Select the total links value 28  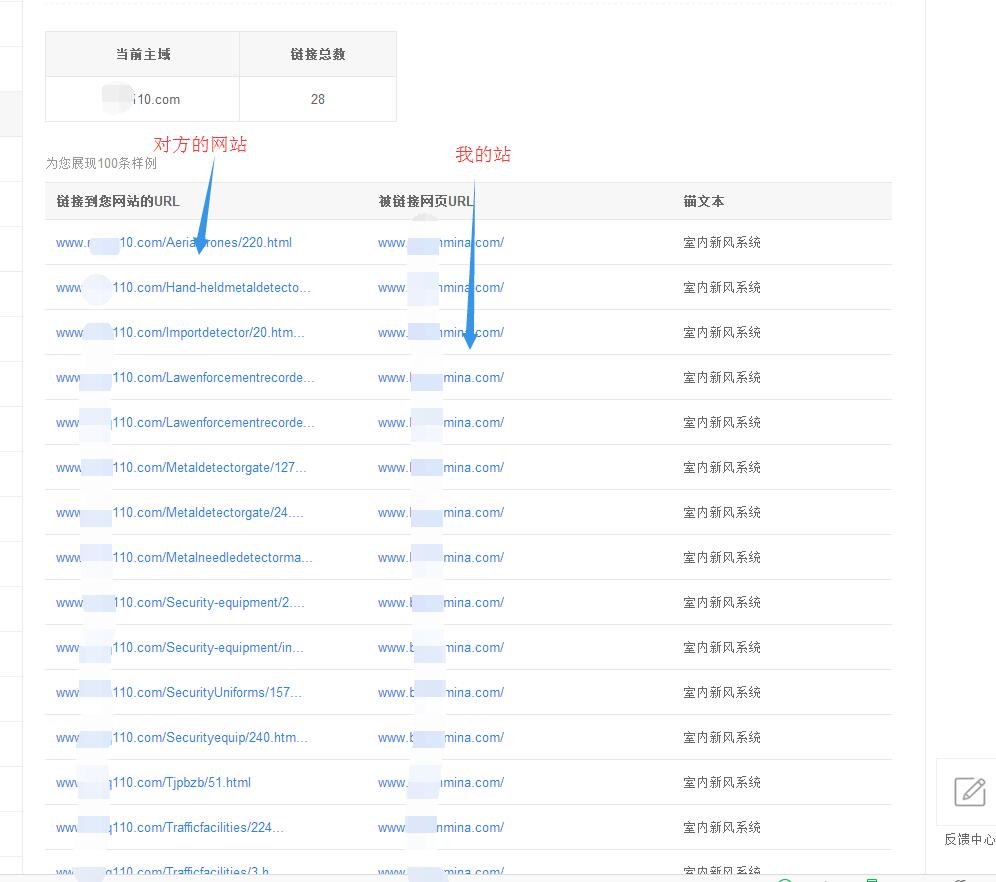(318, 99)
